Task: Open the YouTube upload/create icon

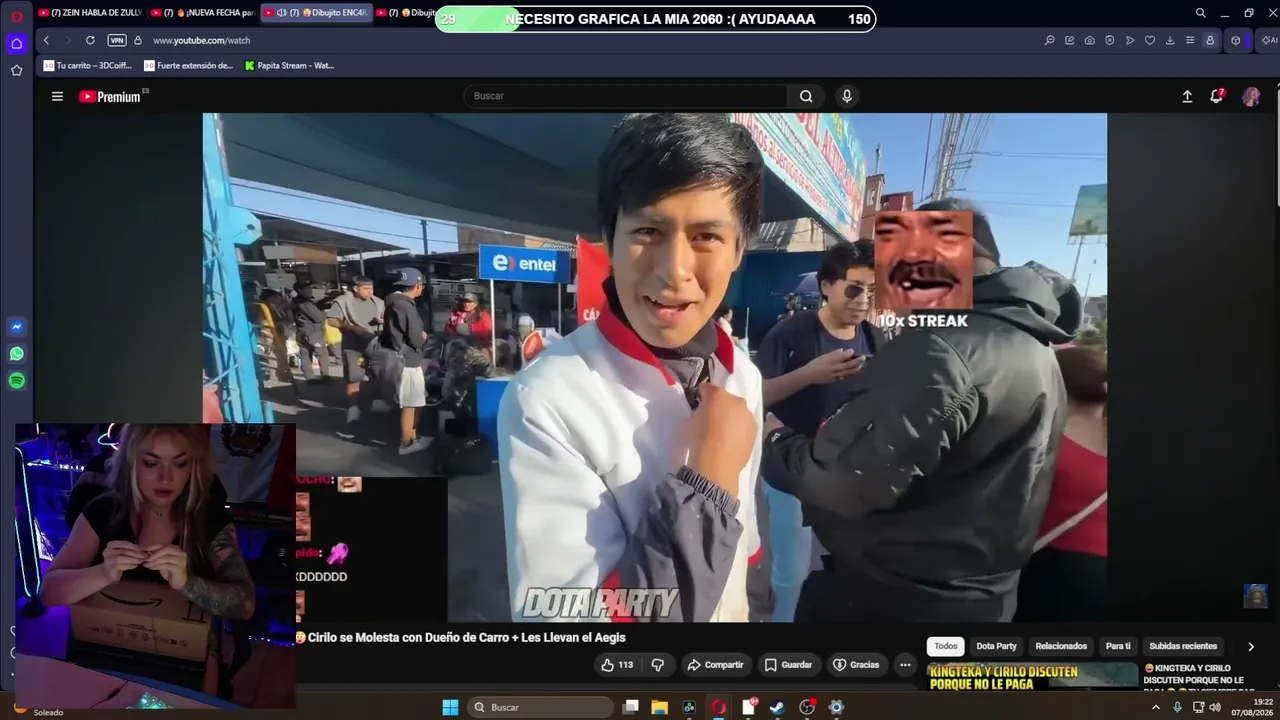Action: [1187, 96]
